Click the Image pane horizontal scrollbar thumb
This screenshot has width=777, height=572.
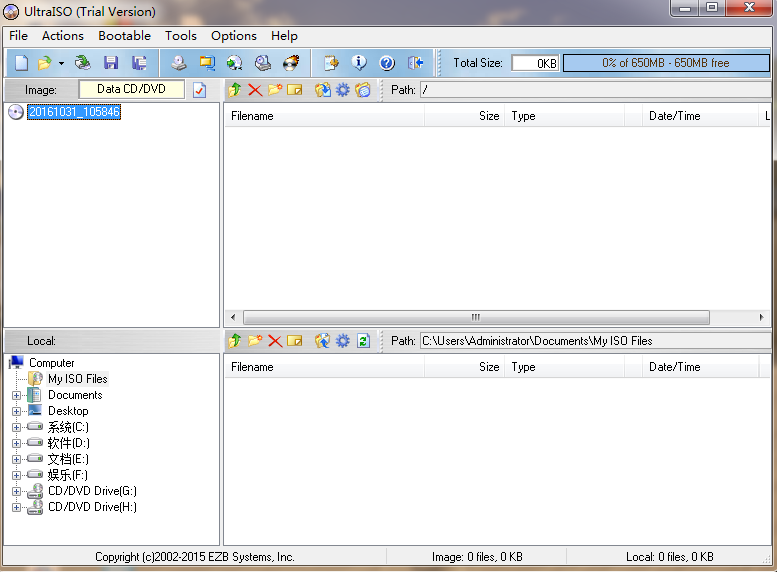476,317
